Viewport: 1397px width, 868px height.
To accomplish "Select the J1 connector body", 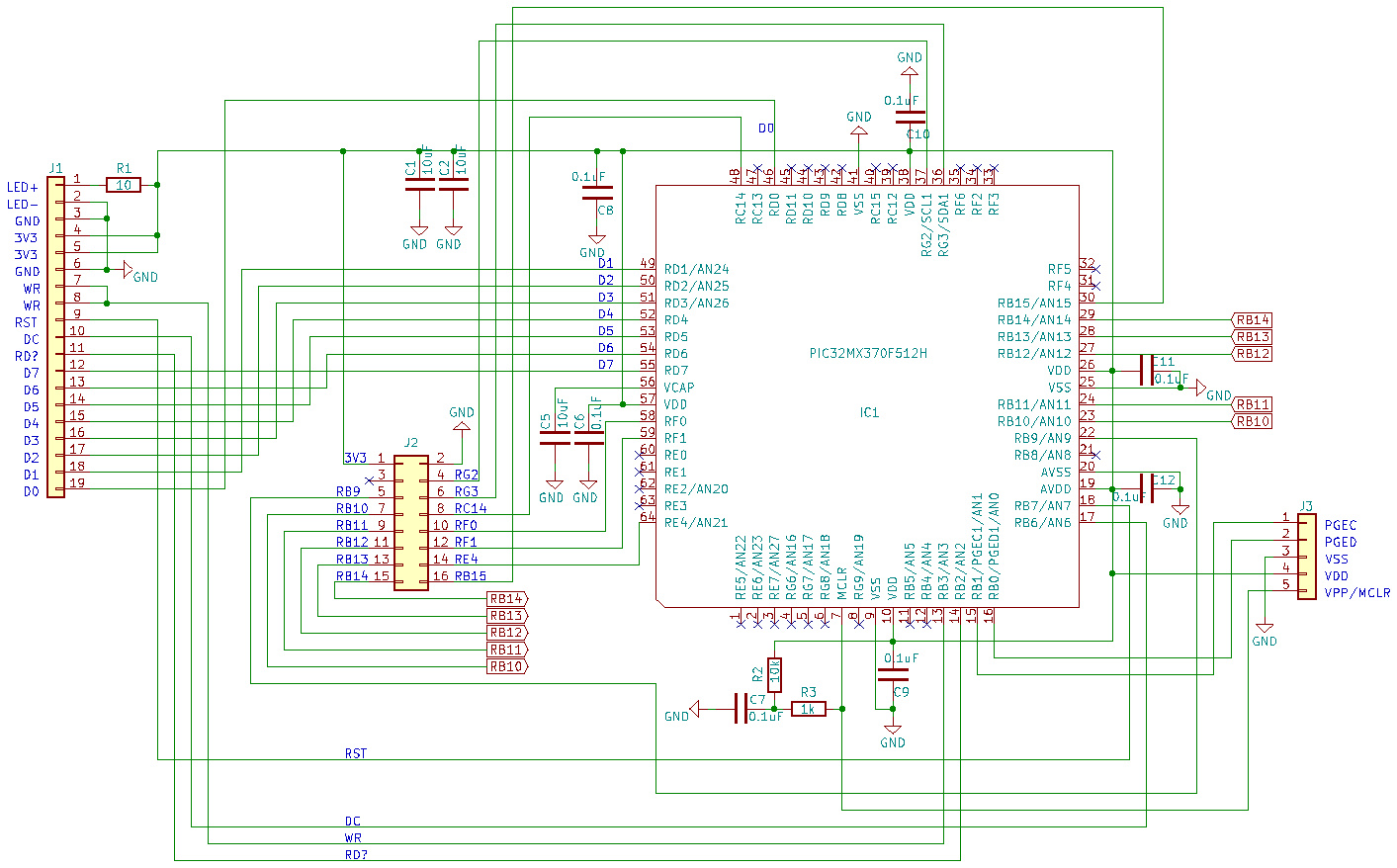I will tap(55, 336).
